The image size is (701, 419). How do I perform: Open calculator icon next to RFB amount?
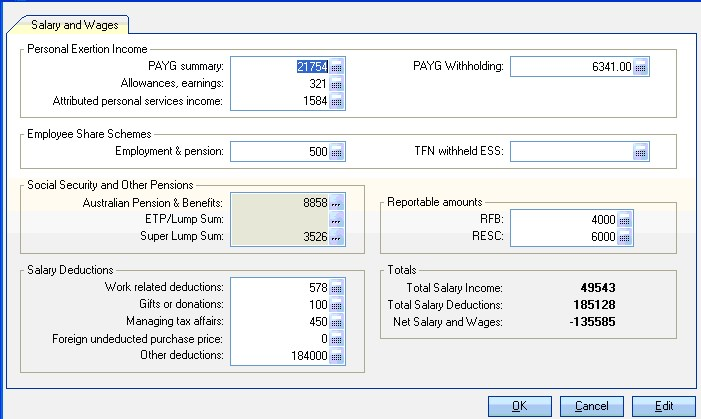pyautogui.click(x=625, y=221)
